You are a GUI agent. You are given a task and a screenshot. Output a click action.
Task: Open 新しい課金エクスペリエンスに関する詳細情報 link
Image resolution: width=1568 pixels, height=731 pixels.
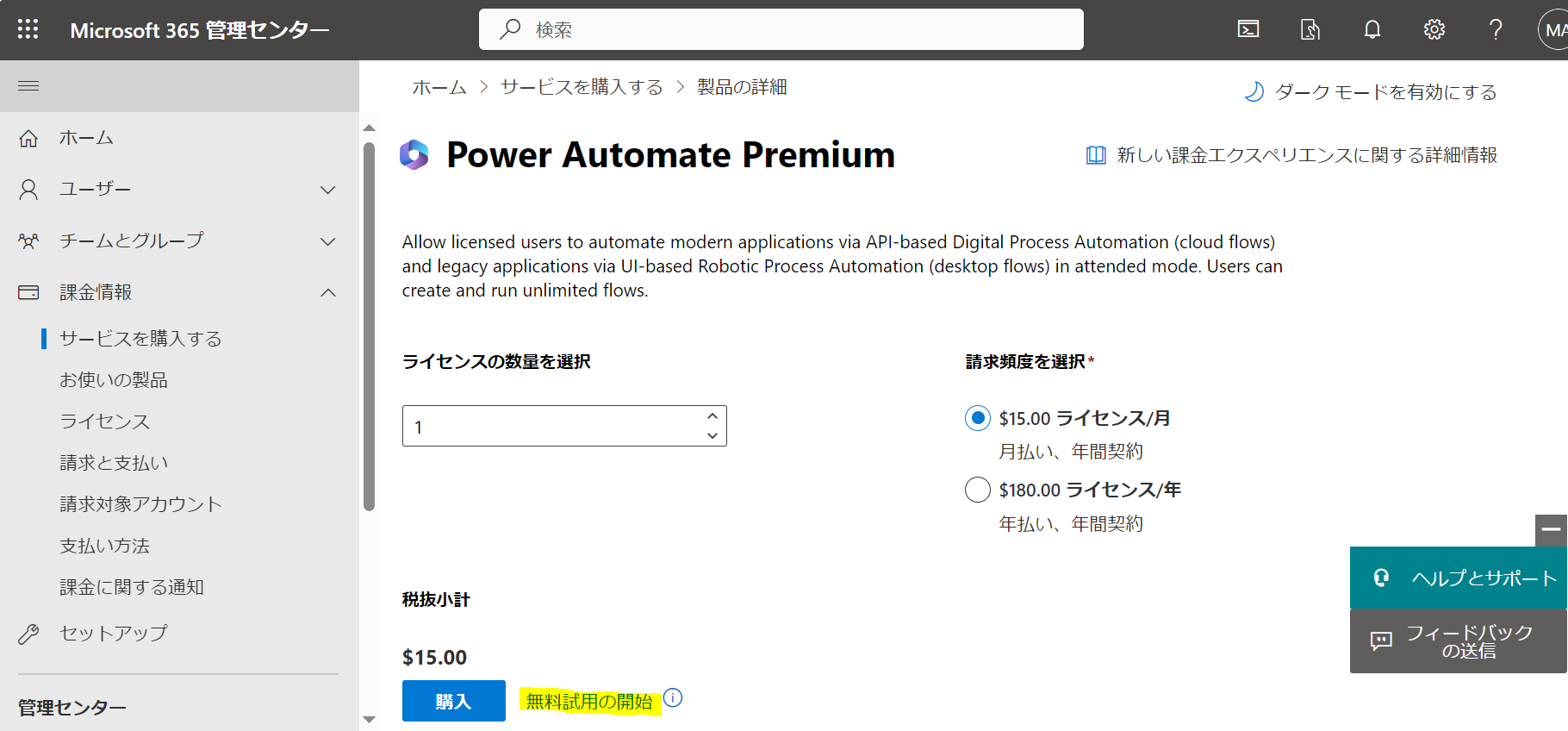click(1307, 155)
